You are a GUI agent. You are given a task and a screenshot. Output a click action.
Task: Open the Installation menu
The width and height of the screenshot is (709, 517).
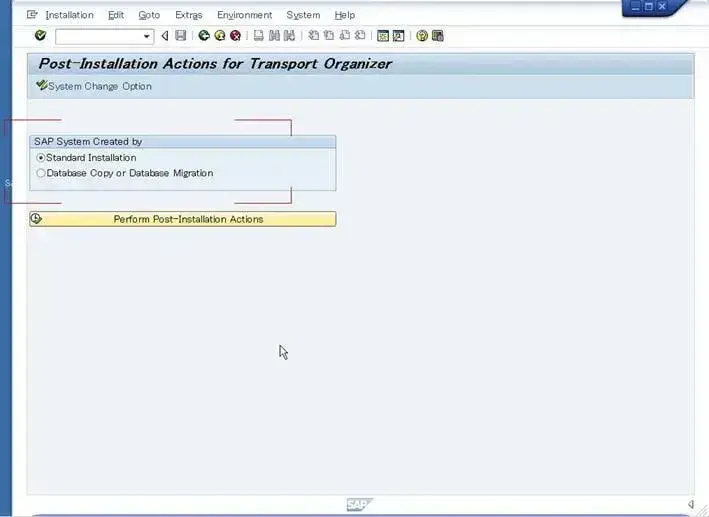69,15
